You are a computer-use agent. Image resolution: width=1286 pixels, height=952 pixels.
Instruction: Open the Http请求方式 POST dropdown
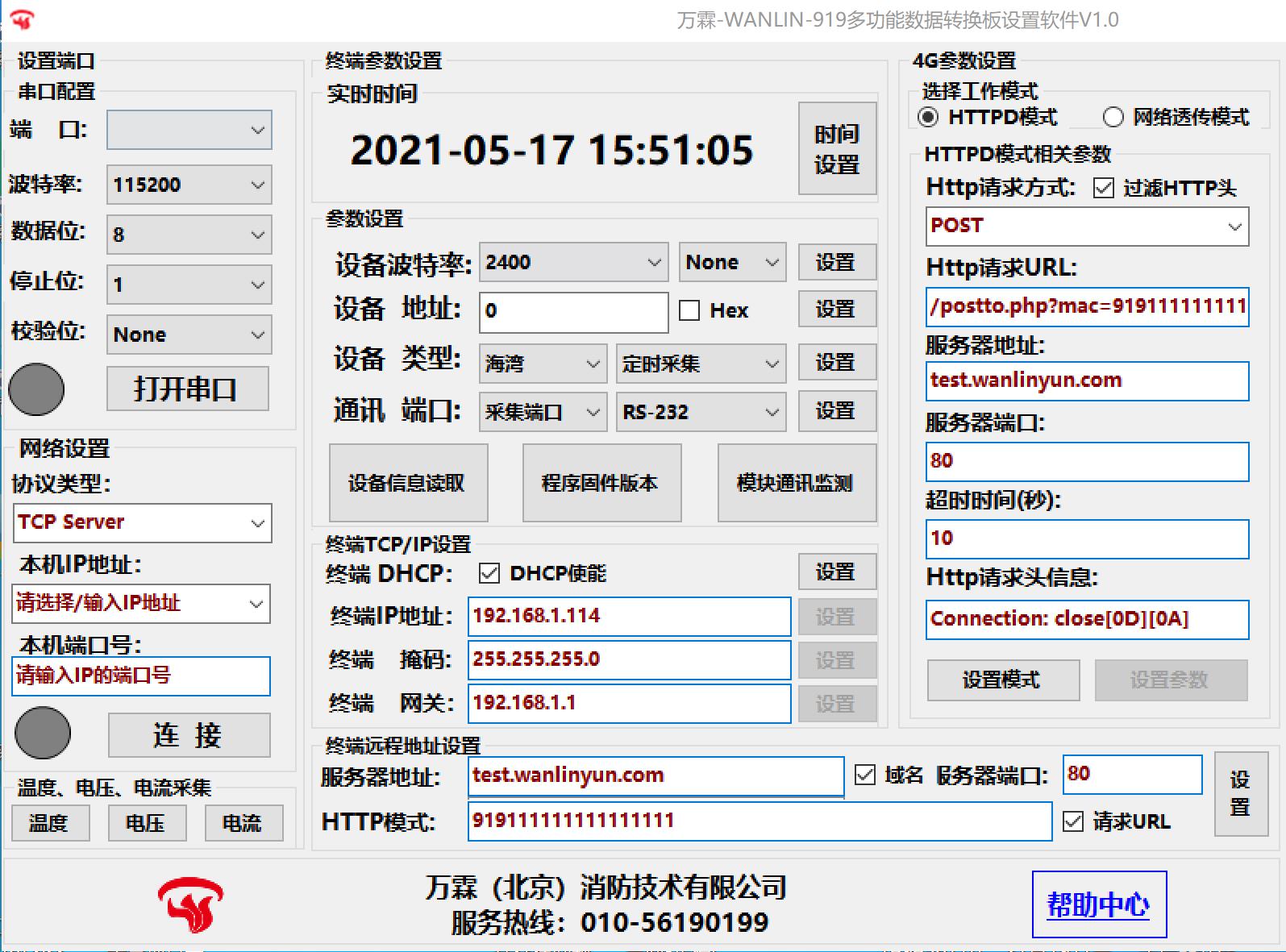click(x=1088, y=227)
